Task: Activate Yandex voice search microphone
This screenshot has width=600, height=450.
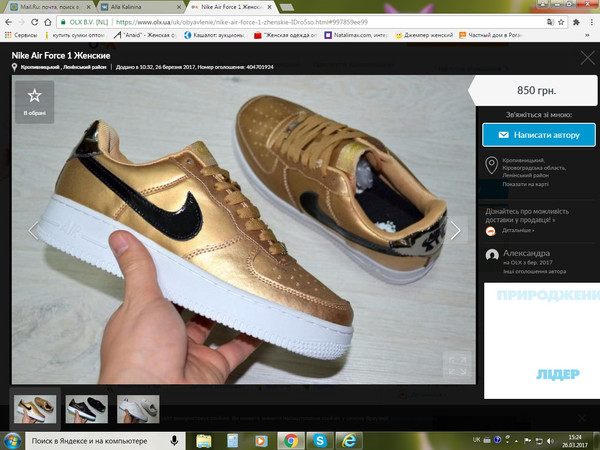Action: [175, 441]
